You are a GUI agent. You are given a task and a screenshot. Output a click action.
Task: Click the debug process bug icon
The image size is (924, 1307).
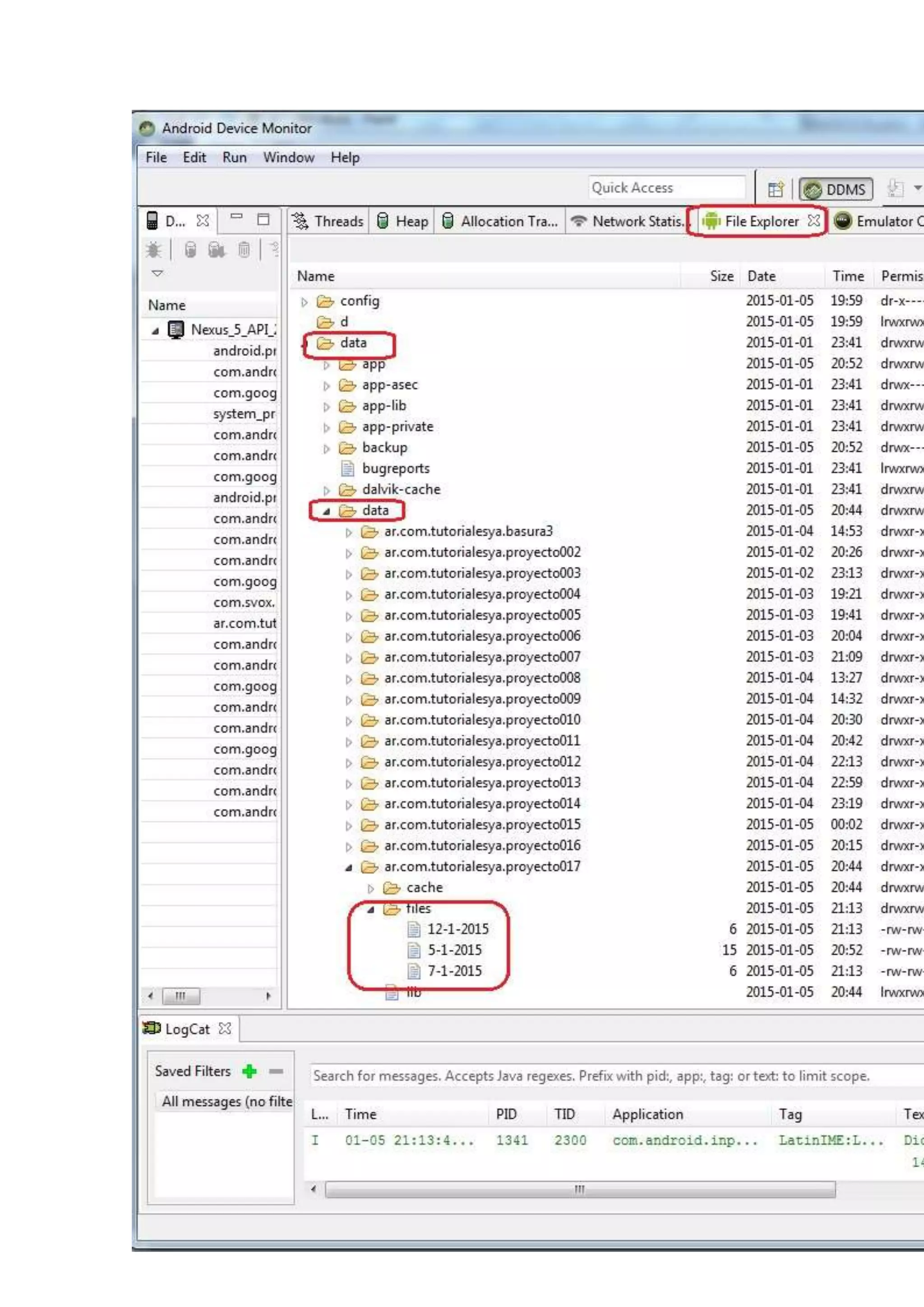coord(153,249)
